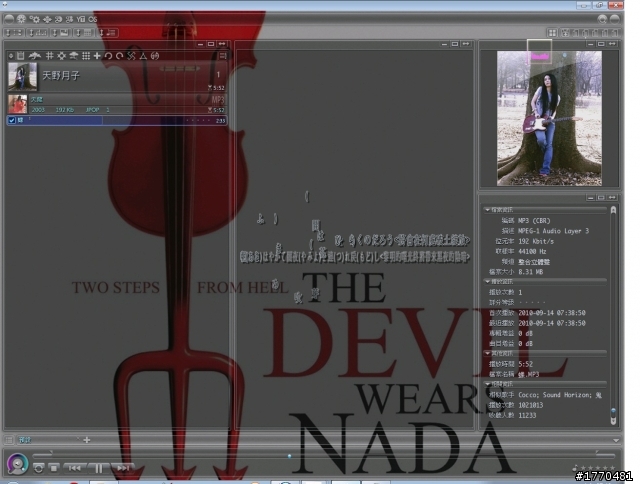
Task: Click the horizontal arrows button of playlist panel
Action: (x=222, y=44)
